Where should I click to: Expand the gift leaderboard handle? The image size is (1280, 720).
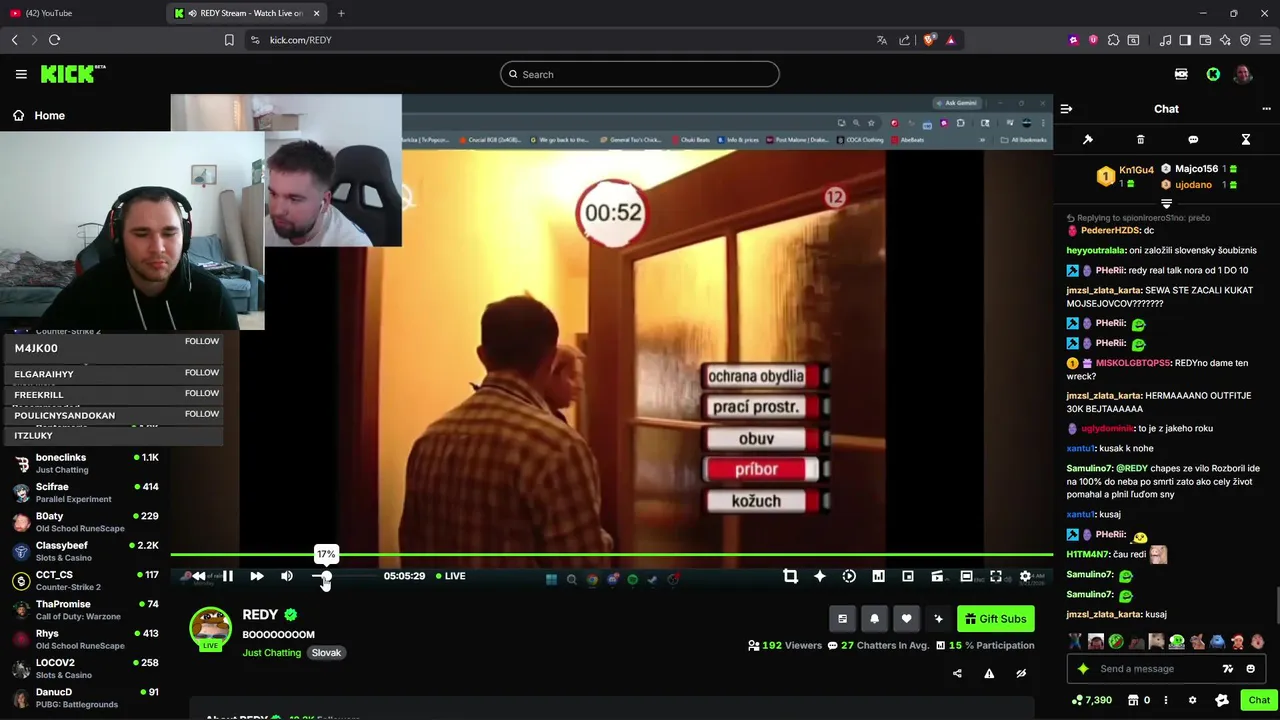[x=1166, y=203]
